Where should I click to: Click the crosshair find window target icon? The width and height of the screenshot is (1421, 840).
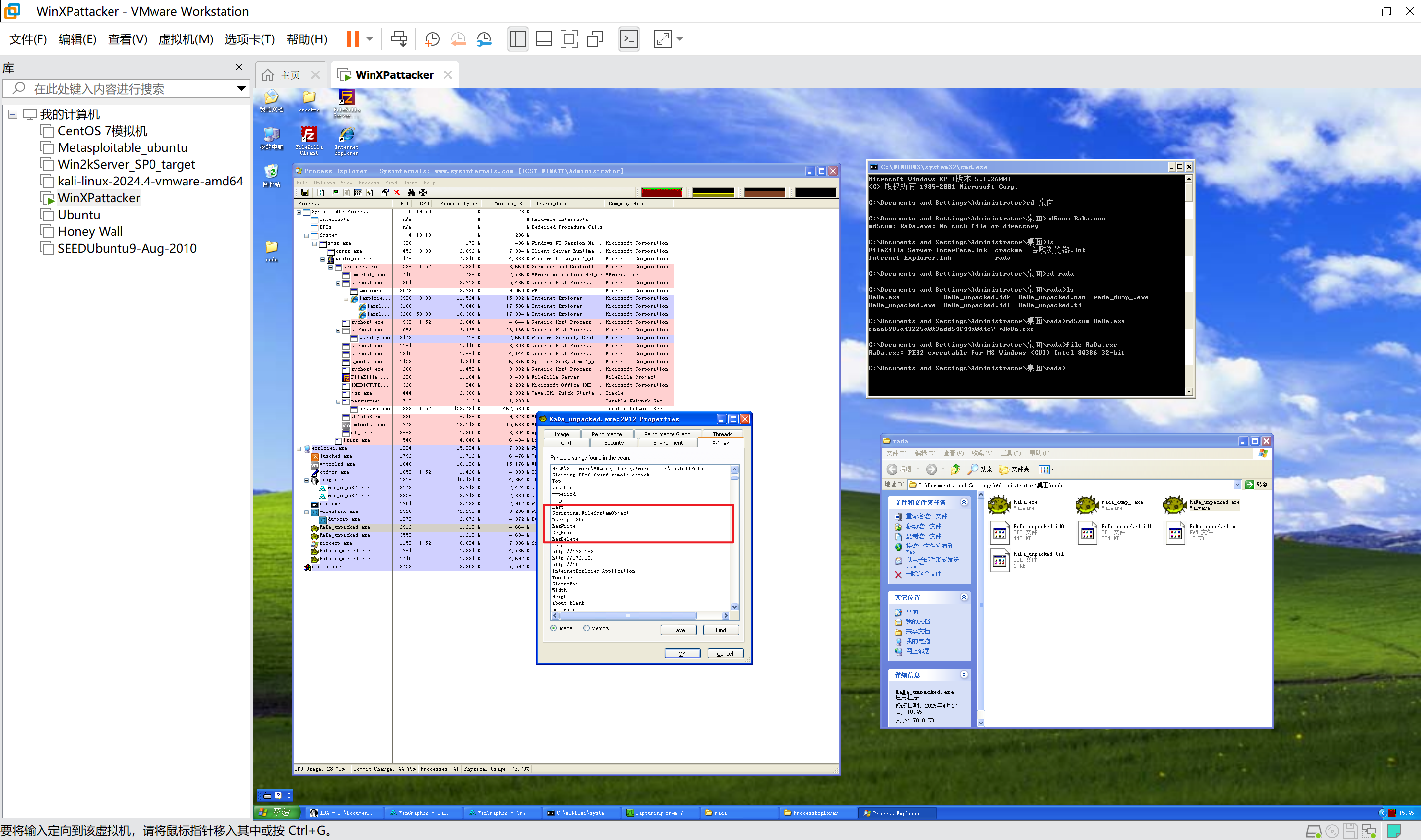423,193
